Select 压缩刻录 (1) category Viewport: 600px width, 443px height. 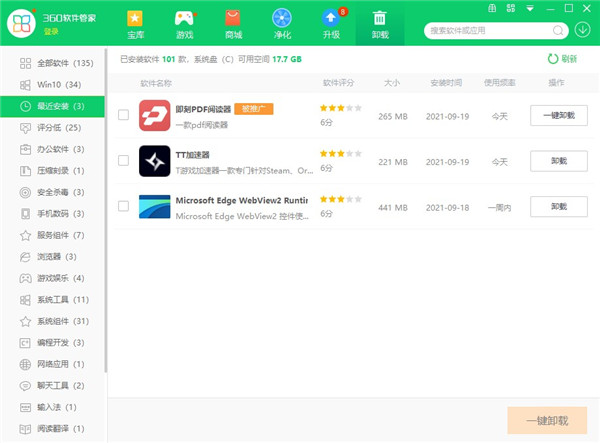52,171
